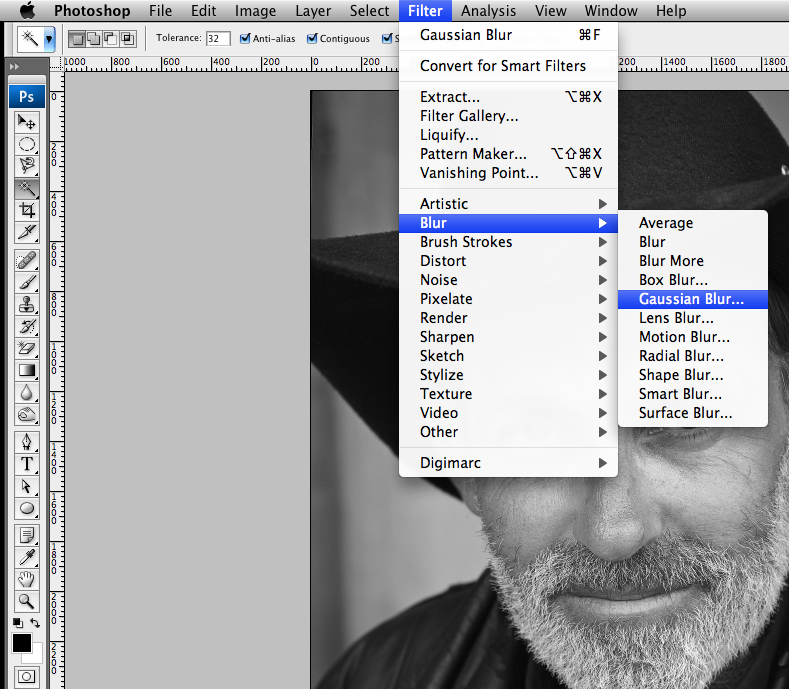Click the Tolerance input field
789x689 pixels.
218,38
